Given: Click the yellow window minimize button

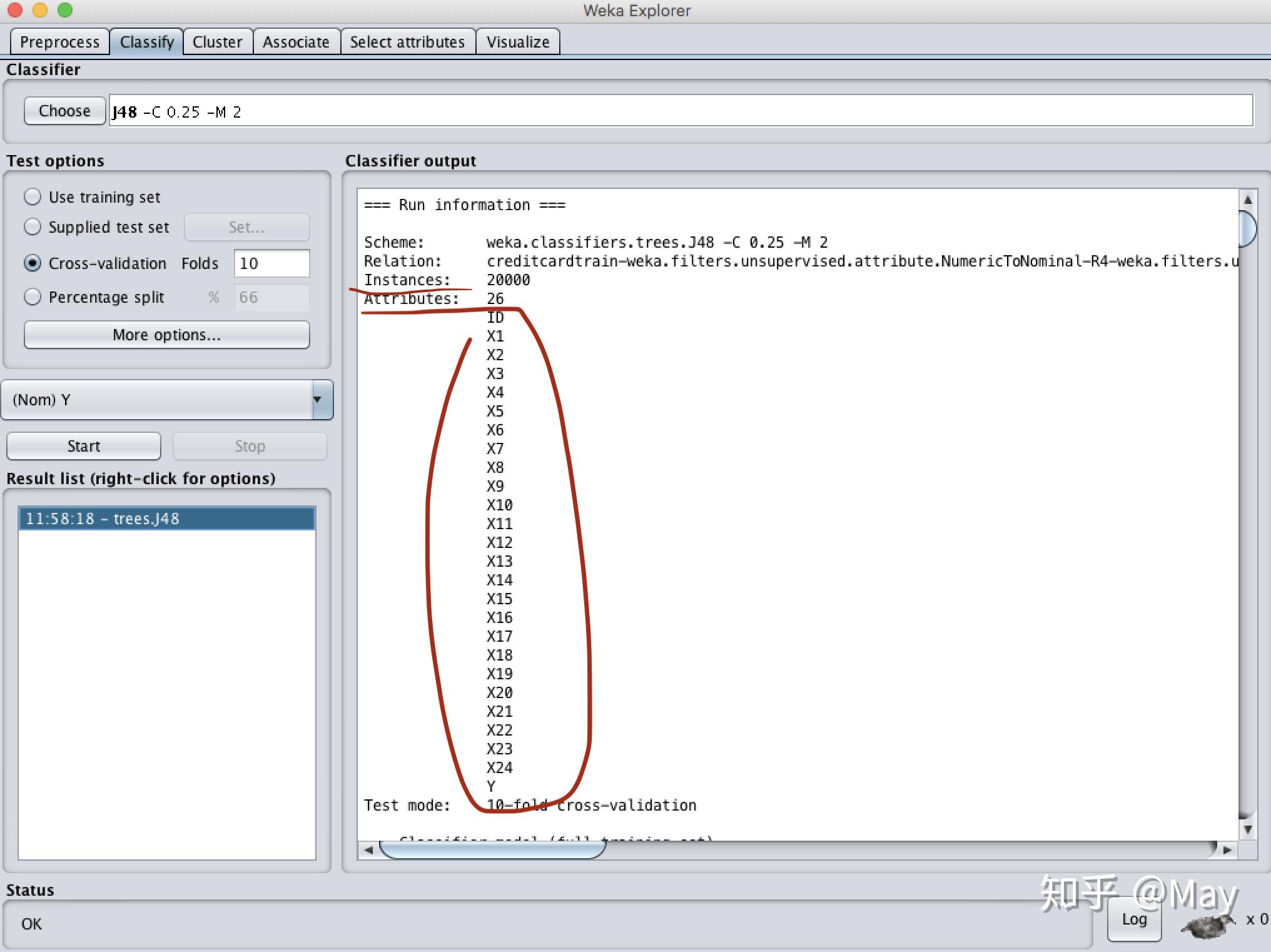Looking at the screenshot, I should 40,10.
